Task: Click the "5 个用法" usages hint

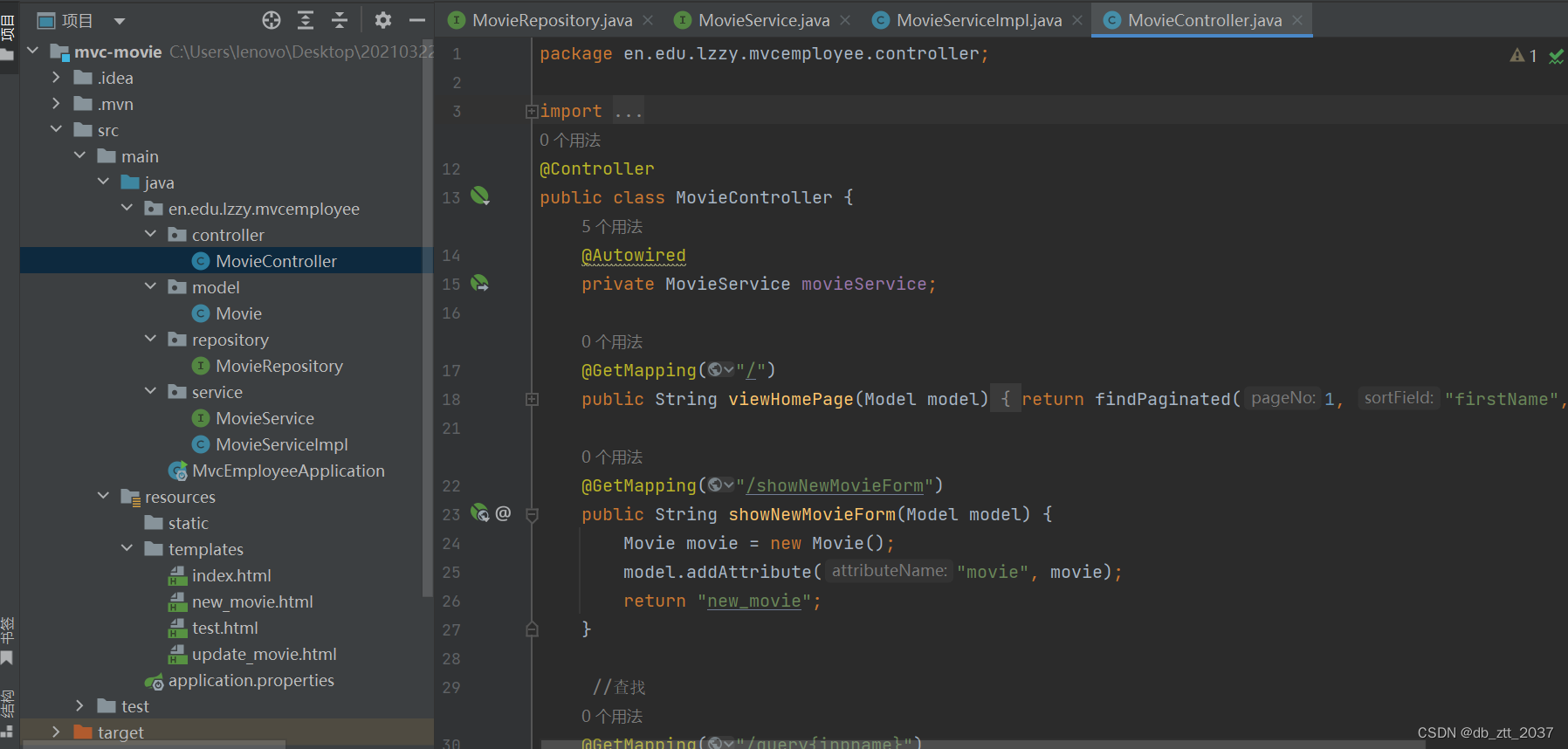Action: pos(612,227)
